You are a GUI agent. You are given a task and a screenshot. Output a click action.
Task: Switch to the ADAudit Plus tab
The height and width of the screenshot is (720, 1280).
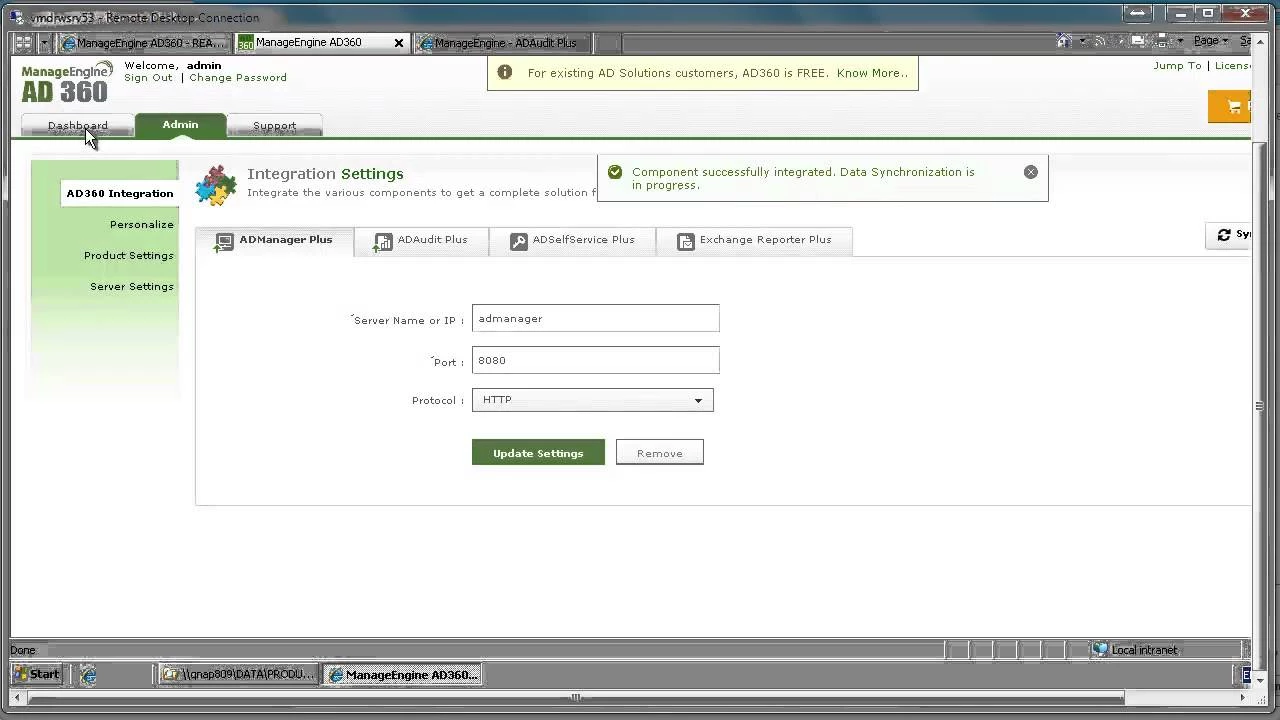coord(421,240)
